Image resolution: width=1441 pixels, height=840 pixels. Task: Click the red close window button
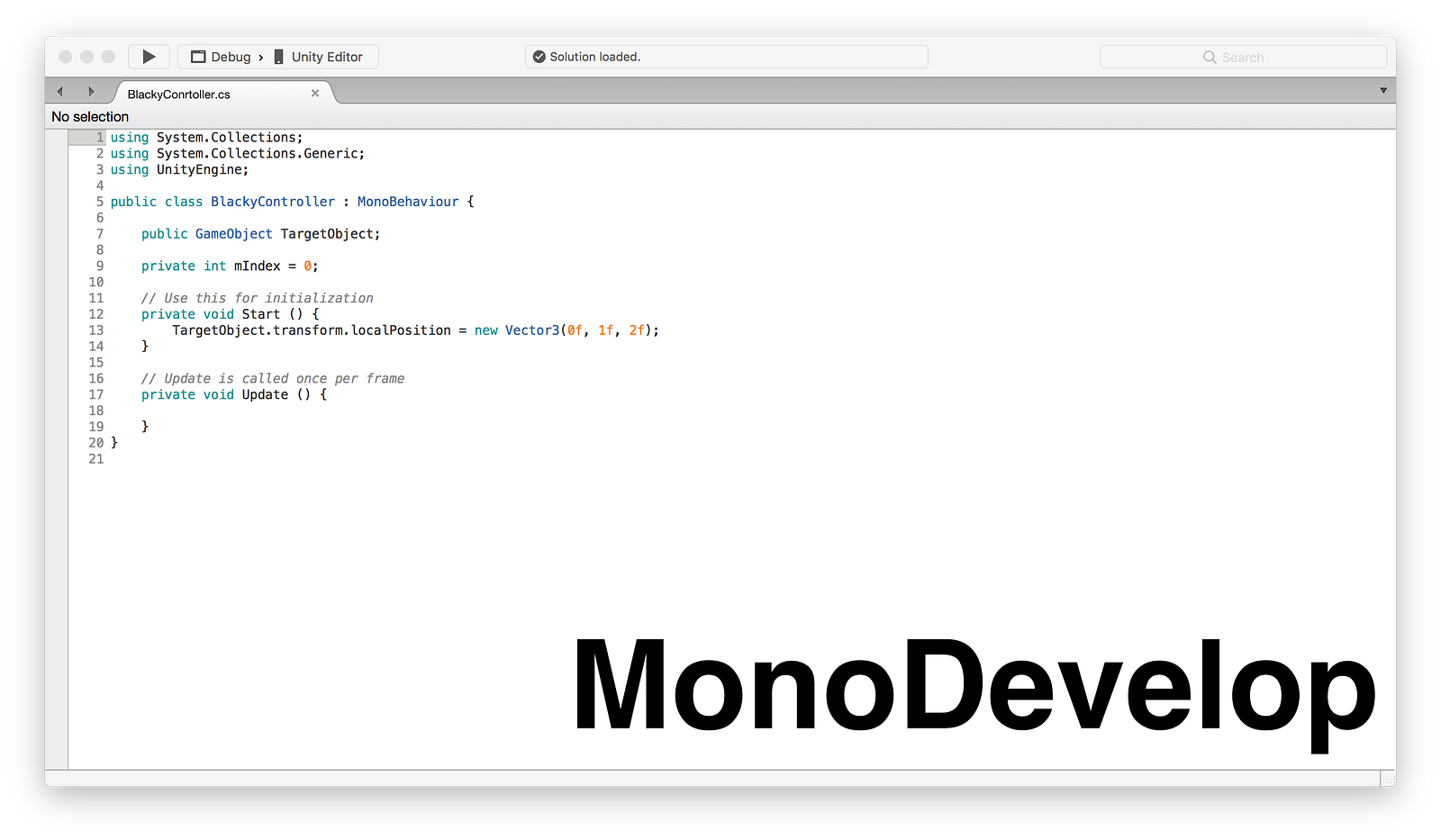pos(65,57)
